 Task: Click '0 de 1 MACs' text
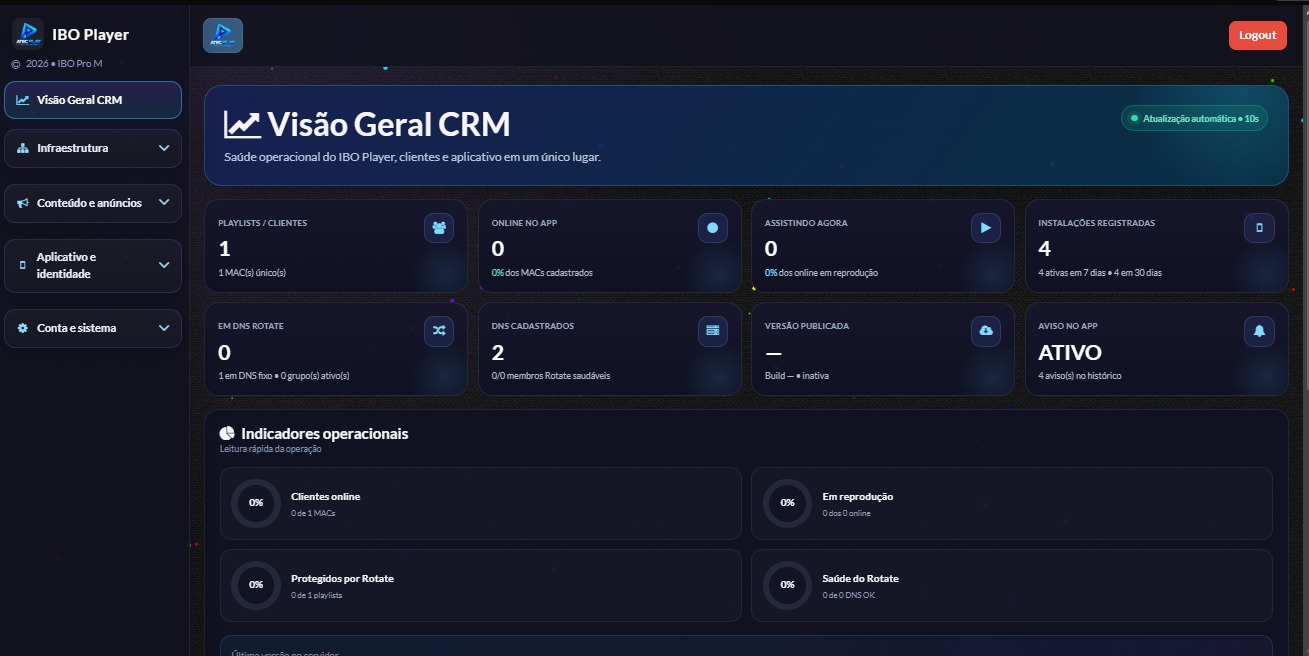pyautogui.click(x=313, y=513)
